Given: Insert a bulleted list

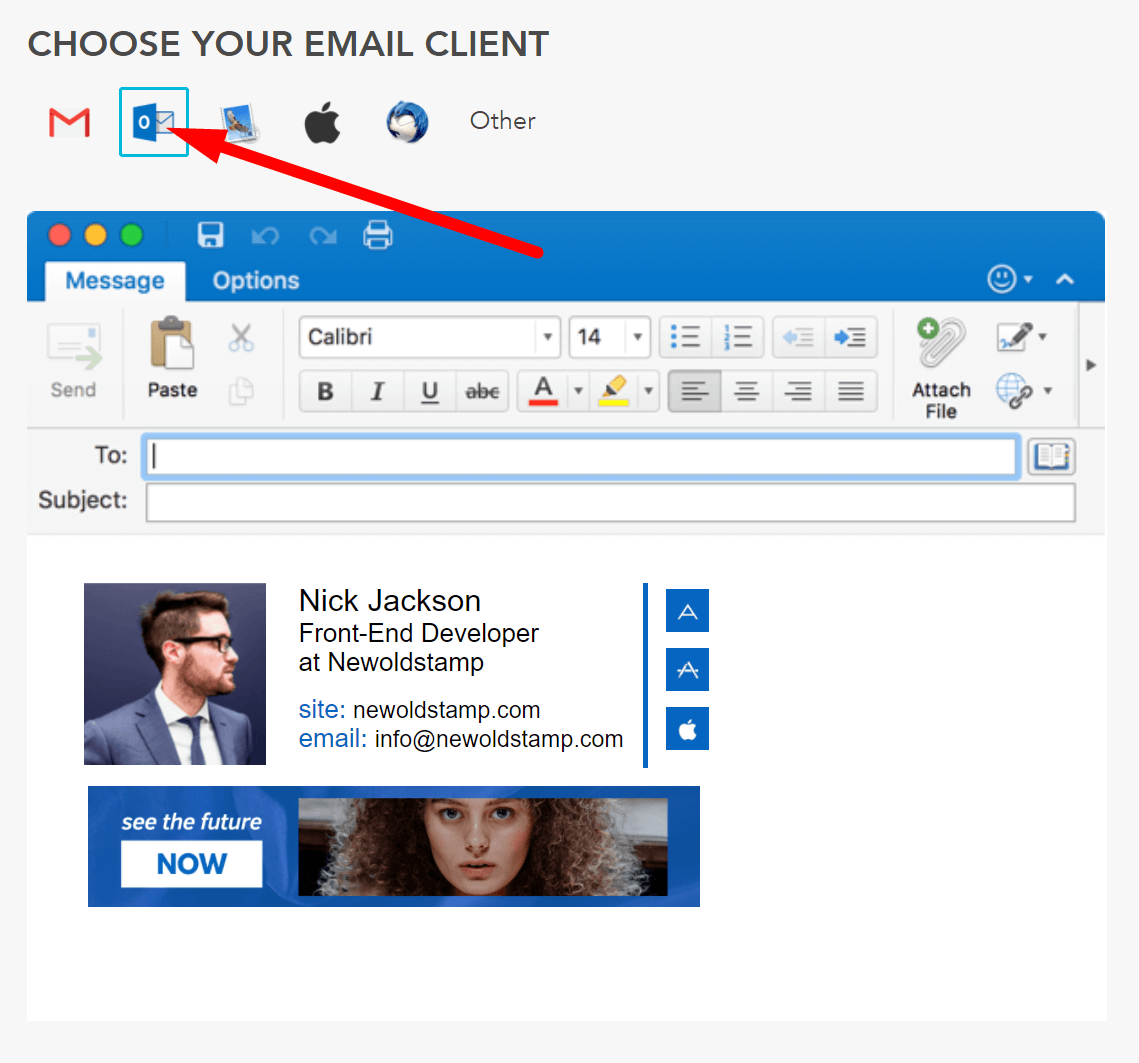Looking at the screenshot, I should (x=685, y=337).
